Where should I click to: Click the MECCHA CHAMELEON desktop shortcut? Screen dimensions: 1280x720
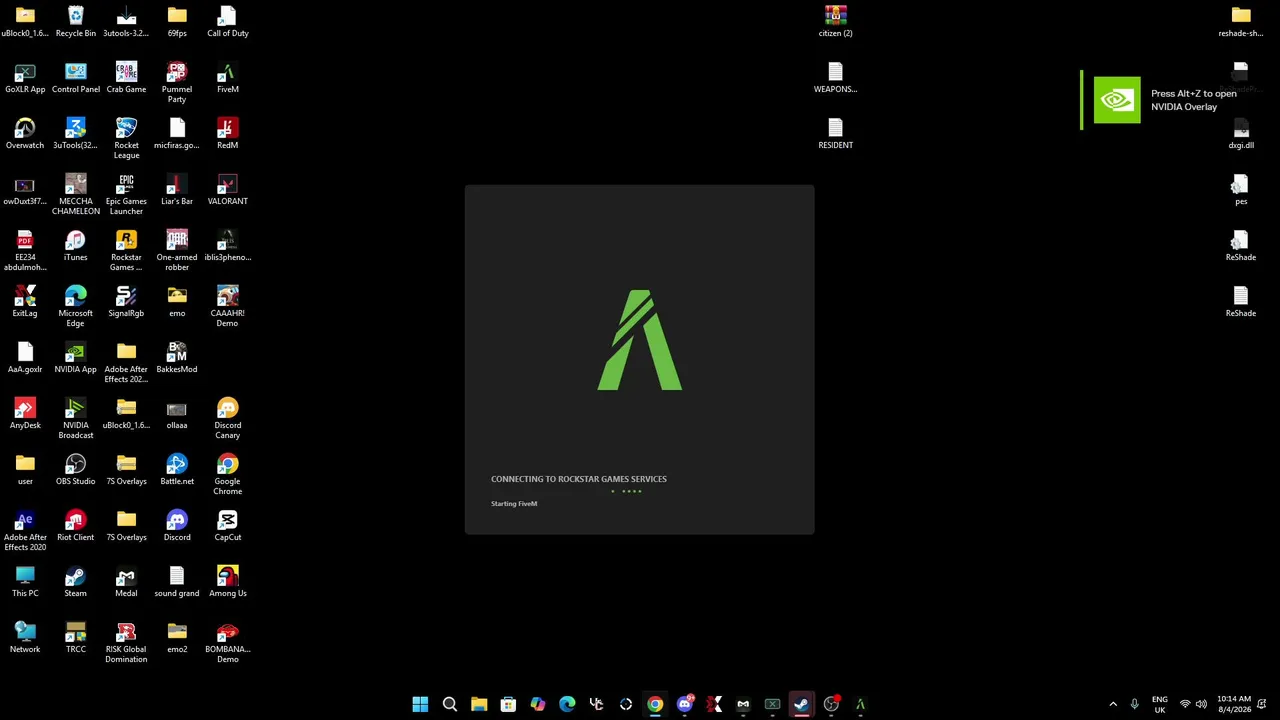[76, 194]
